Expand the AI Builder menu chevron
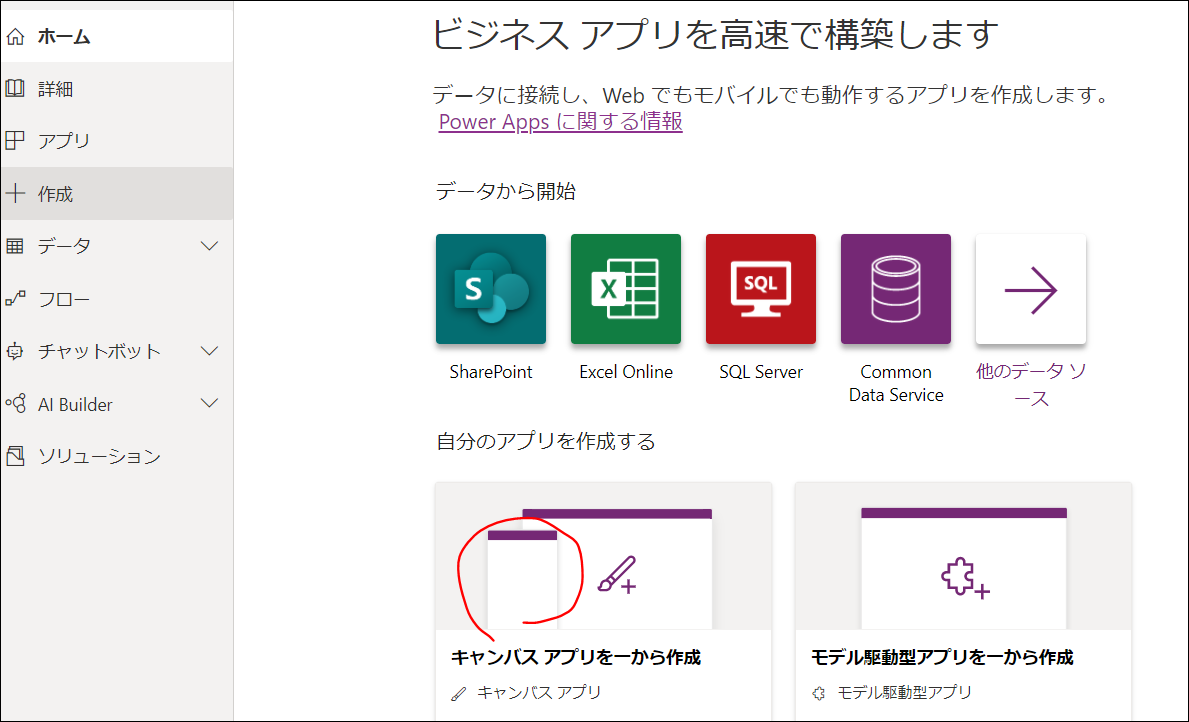Image resolution: width=1189 pixels, height=722 pixels. pos(209,403)
